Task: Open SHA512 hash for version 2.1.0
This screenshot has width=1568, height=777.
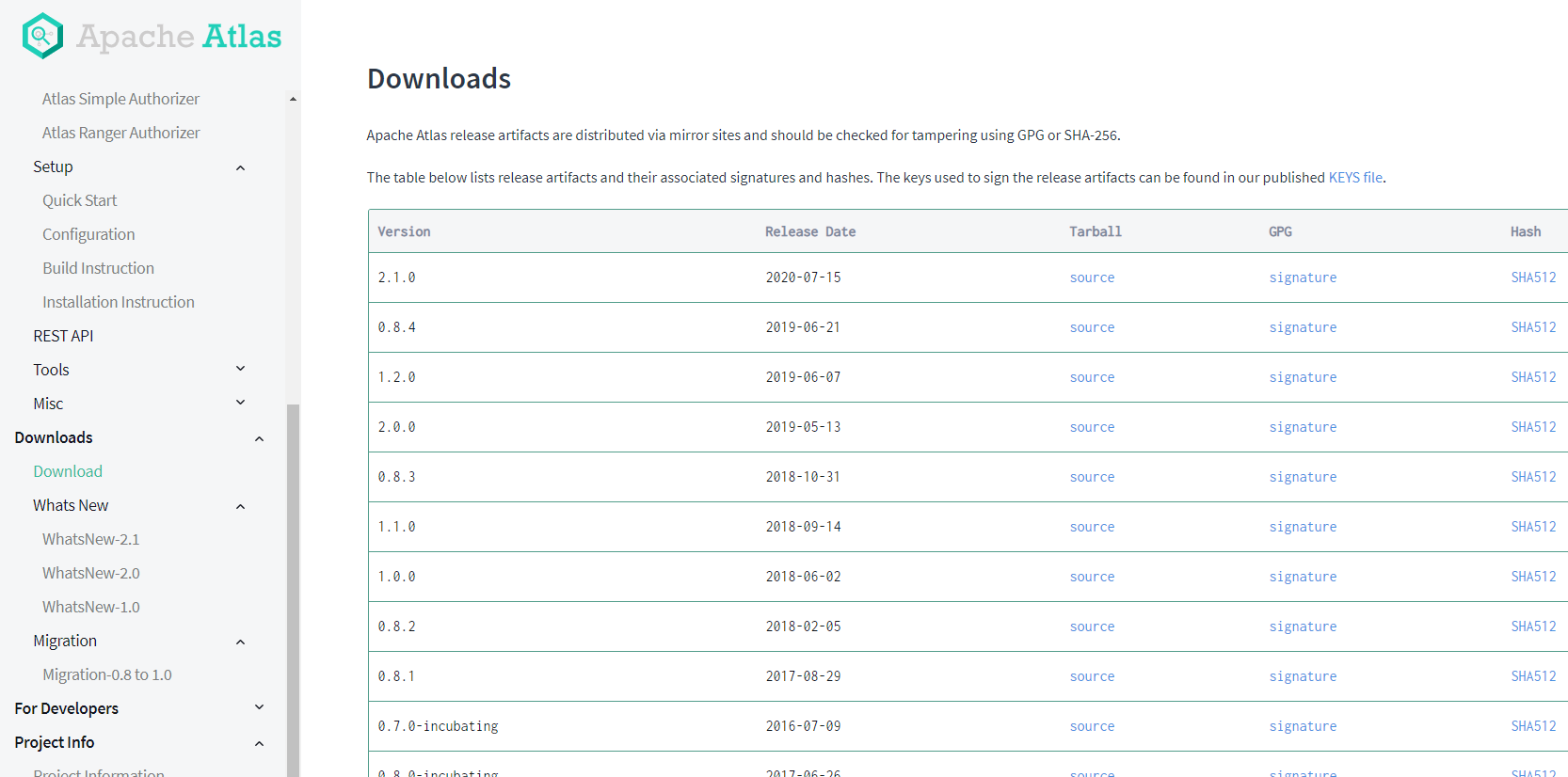Action: pos(1533,277)
